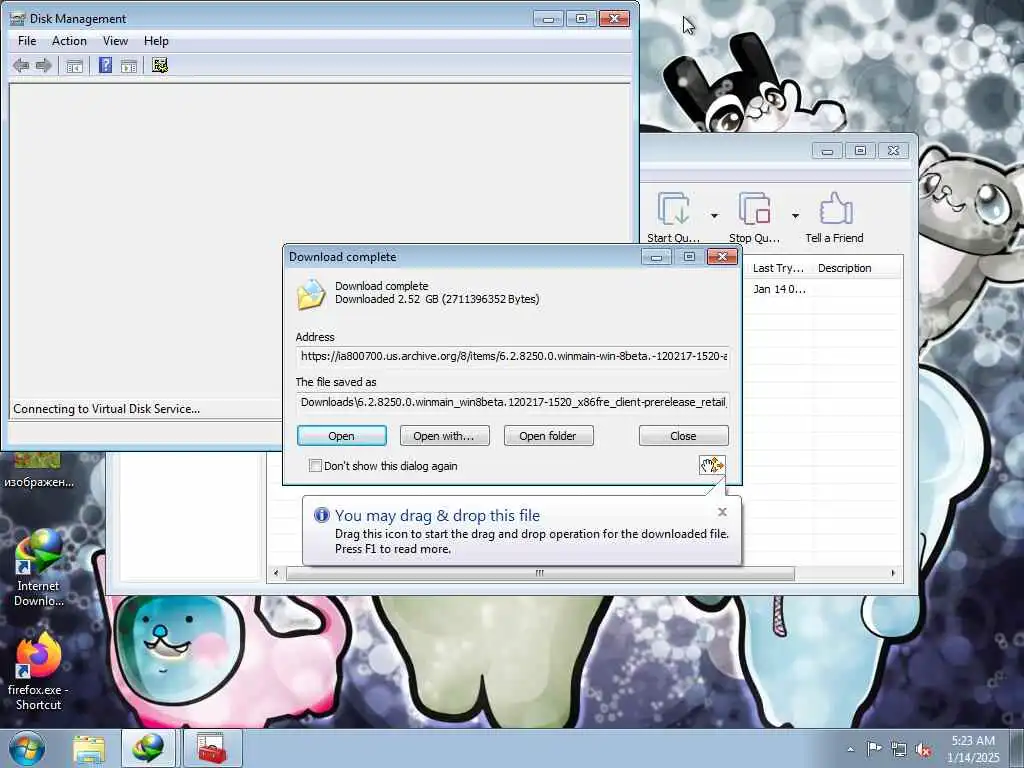Screen dimensions: 1024x768
Task: Click the drag and drop hand icon
Action: (712, 465)
